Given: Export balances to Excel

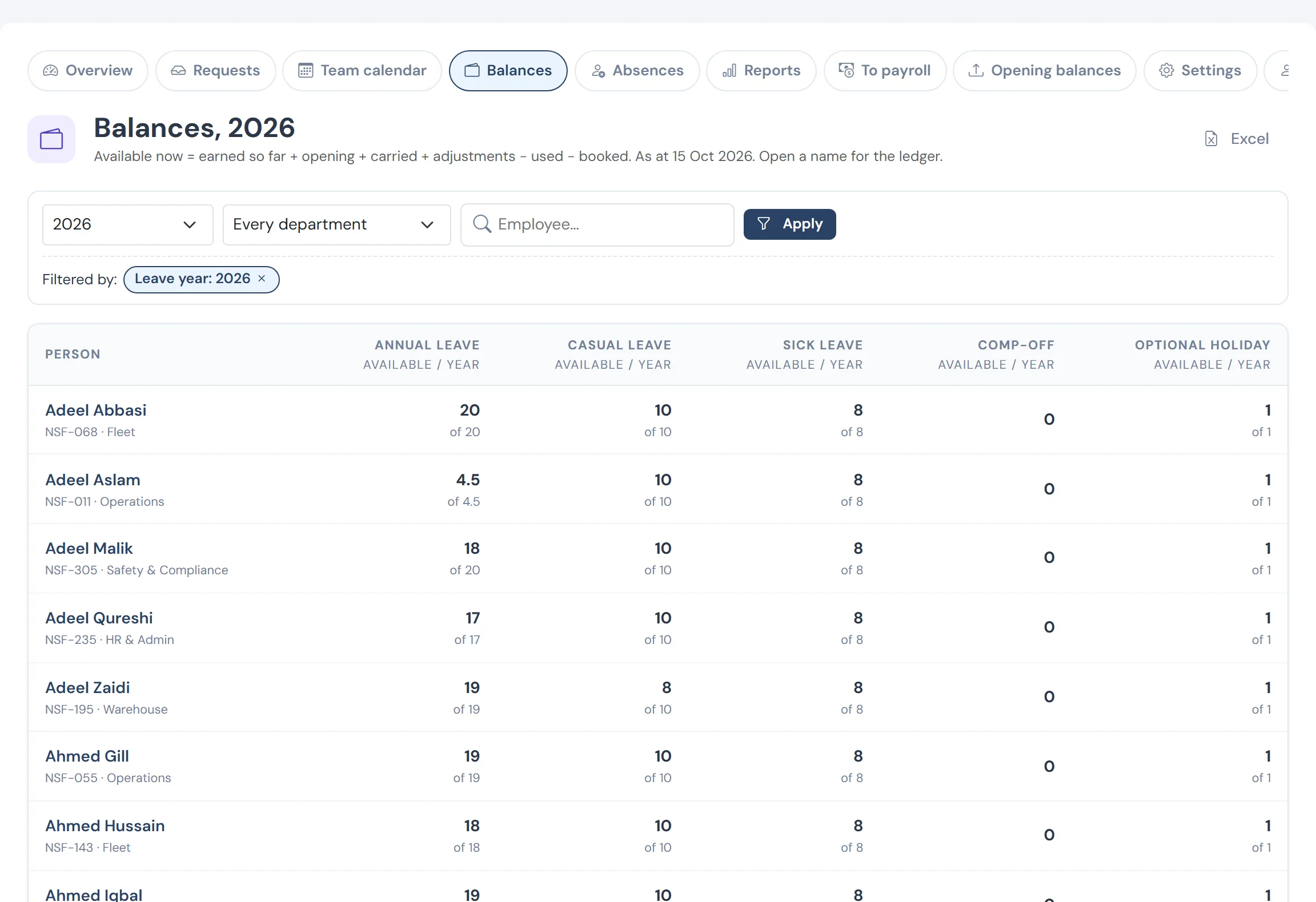Looking at the screenshot, I should coord(1236,139).
